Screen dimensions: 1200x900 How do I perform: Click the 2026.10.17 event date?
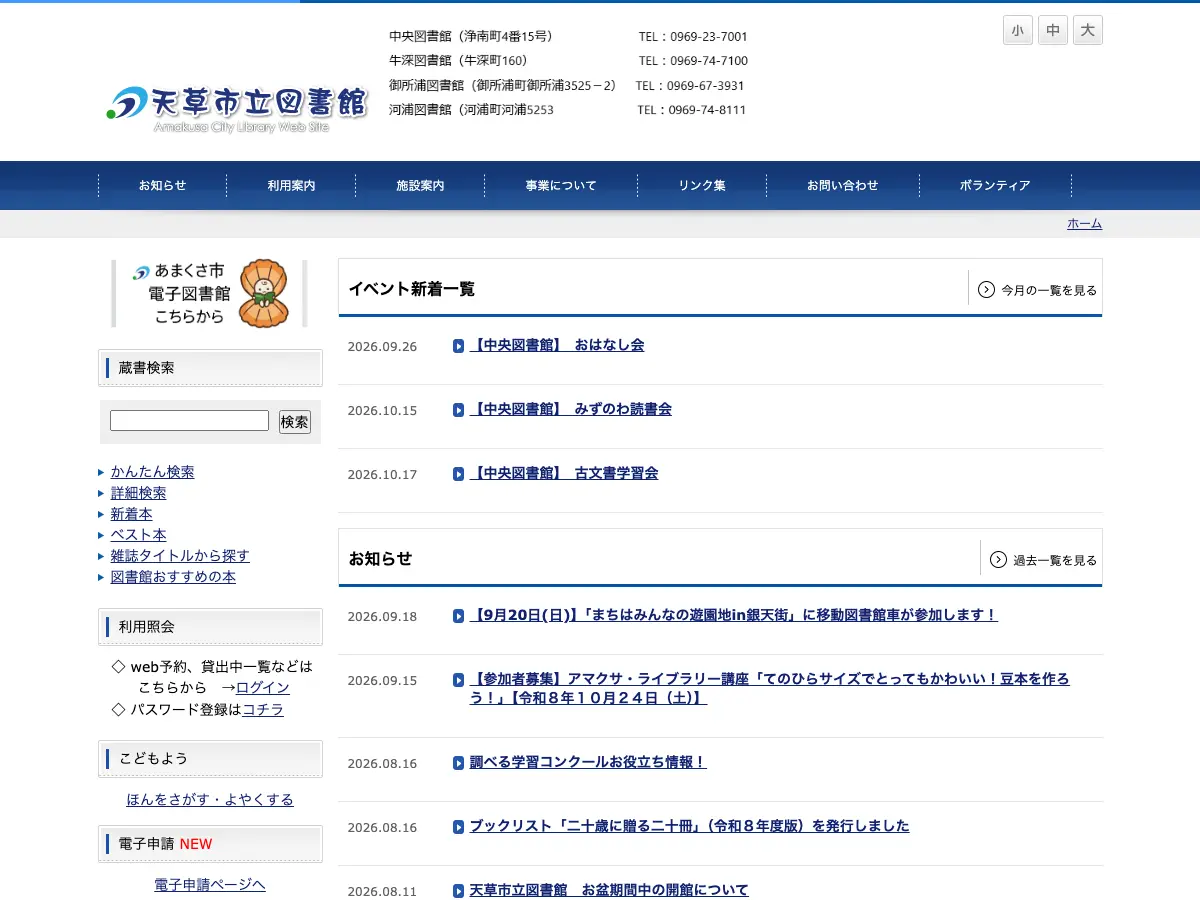click(x=382, y=475)
